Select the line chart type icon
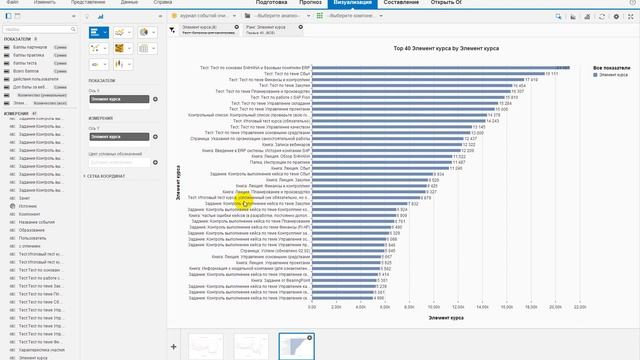 [x=120, y=32]
